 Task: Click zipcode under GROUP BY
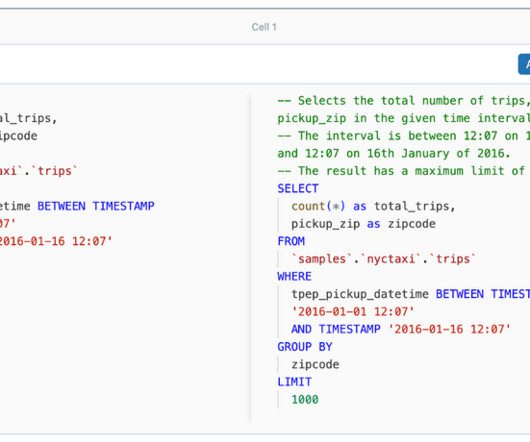tap(315, 364)
